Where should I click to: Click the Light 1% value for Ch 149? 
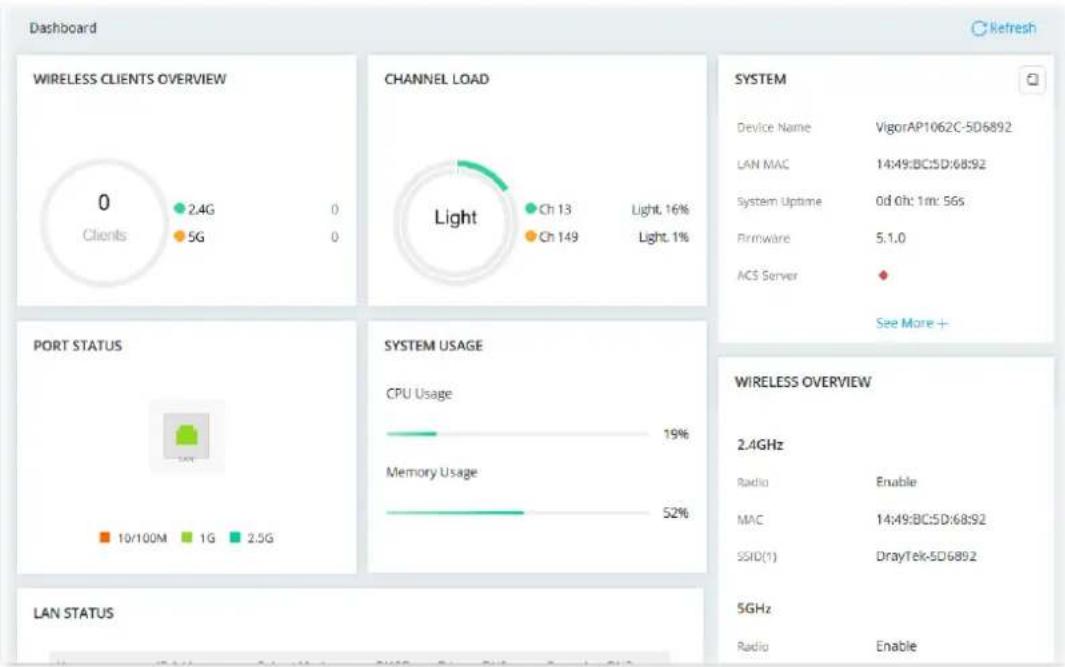[664, 237]
